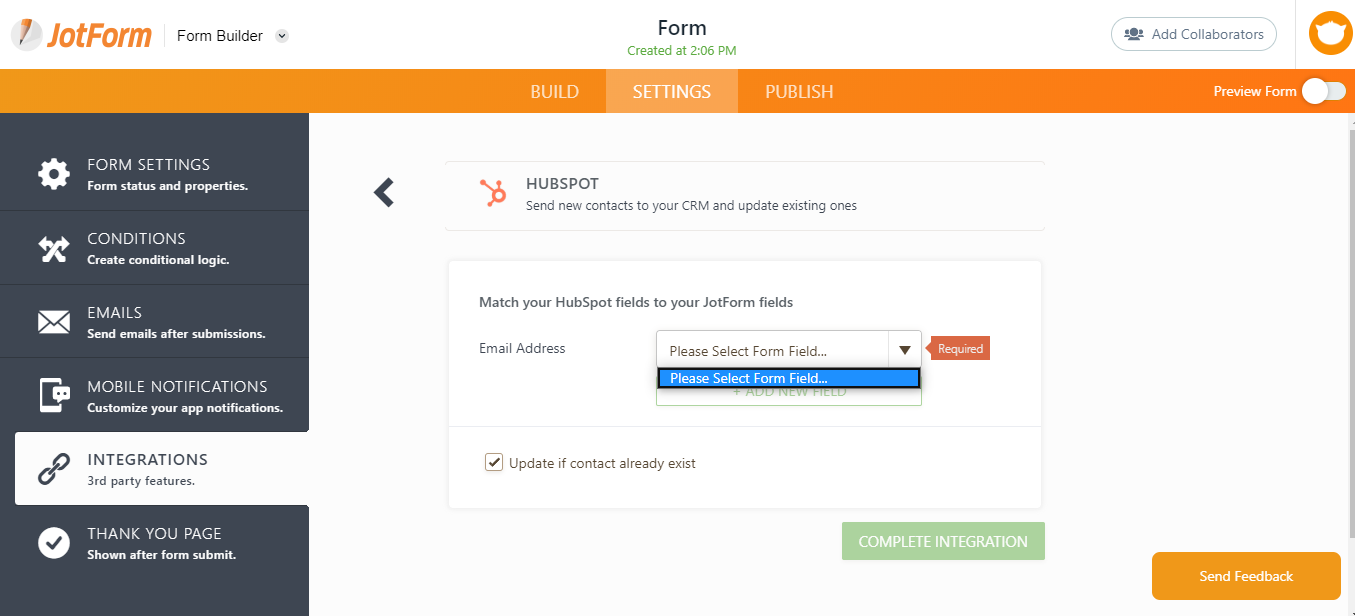
Task: Go back using the left chevron arrow
Action: click(x=384, y=193)
